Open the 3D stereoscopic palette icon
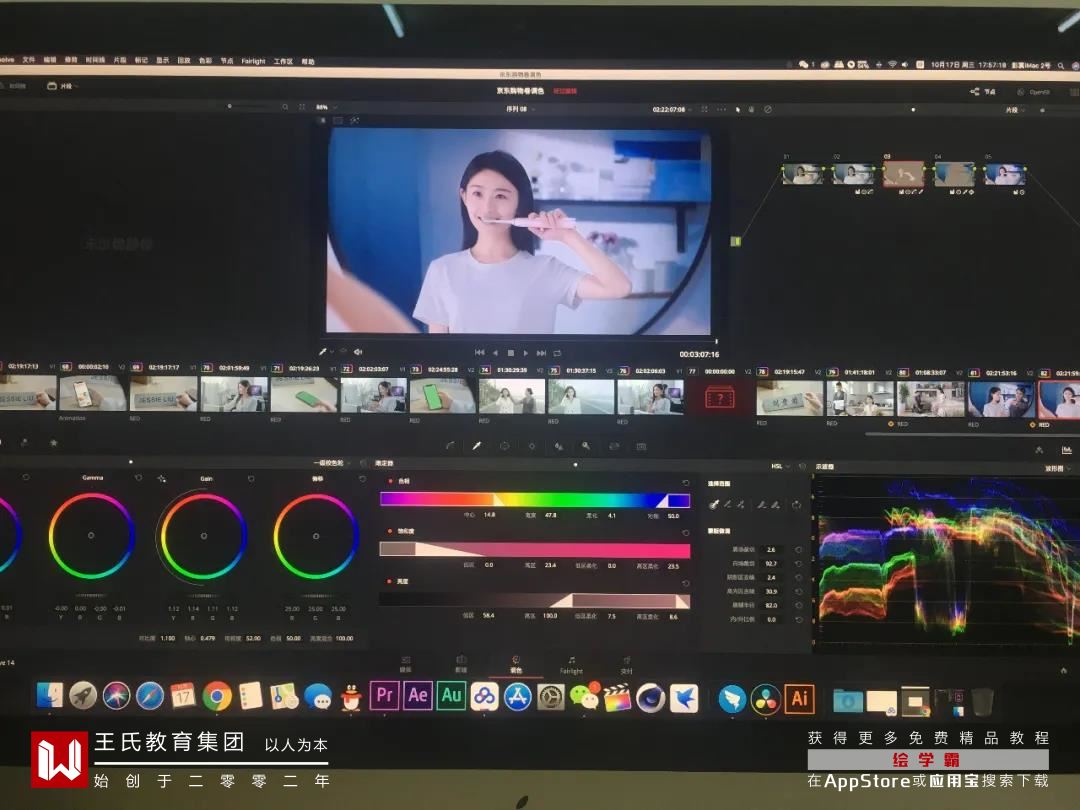 point(641,446)
